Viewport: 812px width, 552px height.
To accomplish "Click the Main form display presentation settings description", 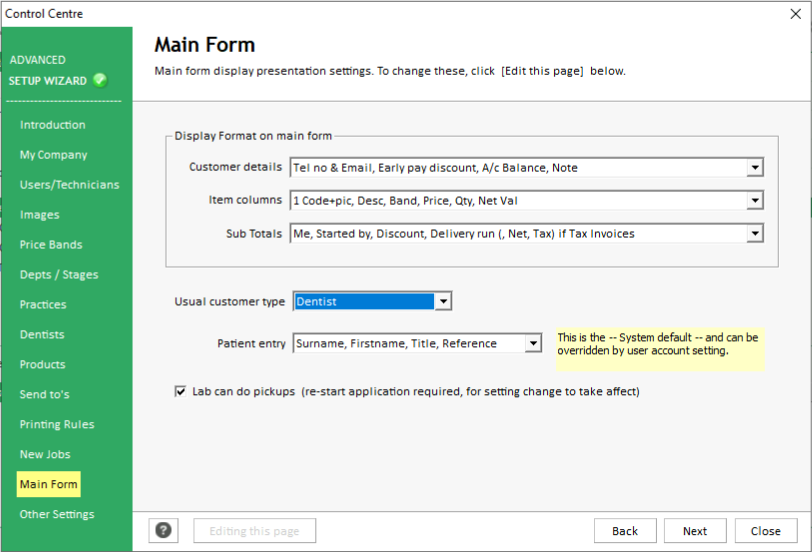I will pos(390,71).
